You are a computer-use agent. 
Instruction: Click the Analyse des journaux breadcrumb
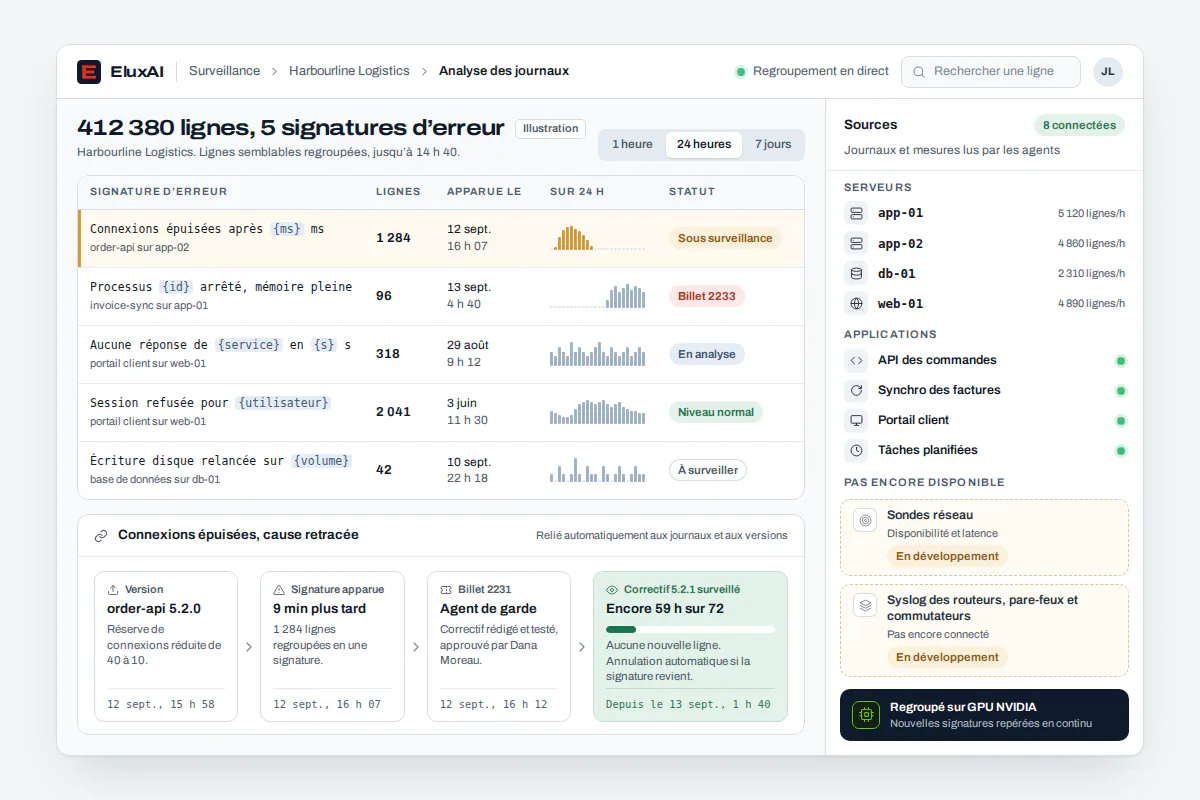coord(504,71)
